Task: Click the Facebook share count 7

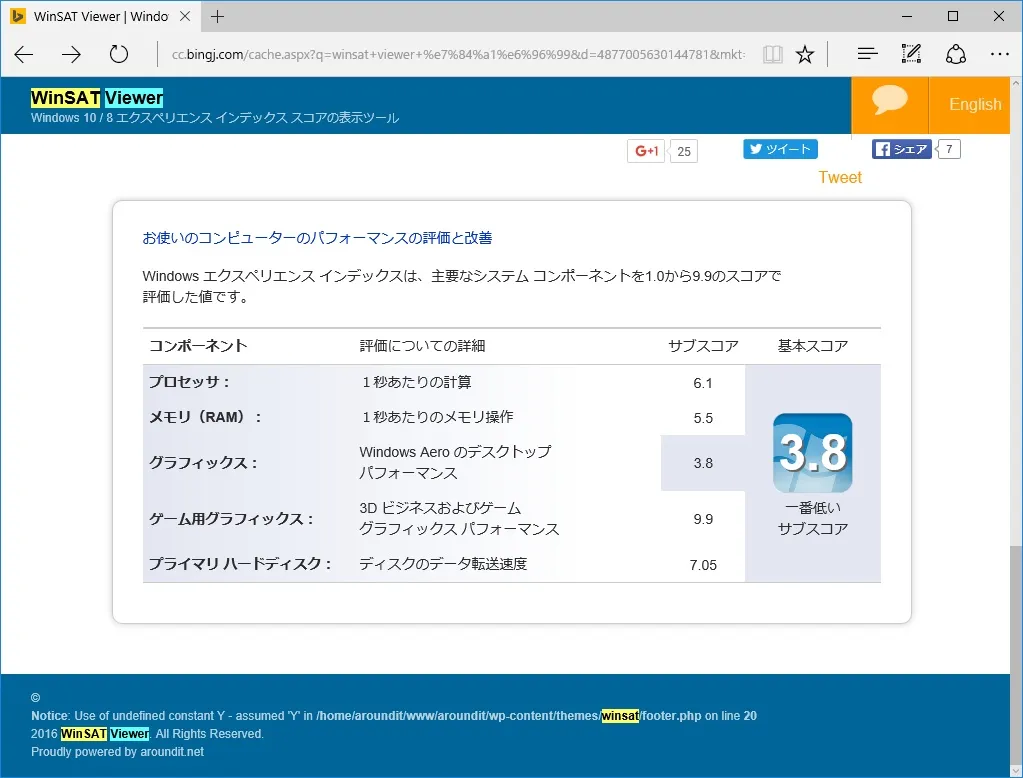Action: [x=949, y=149]
